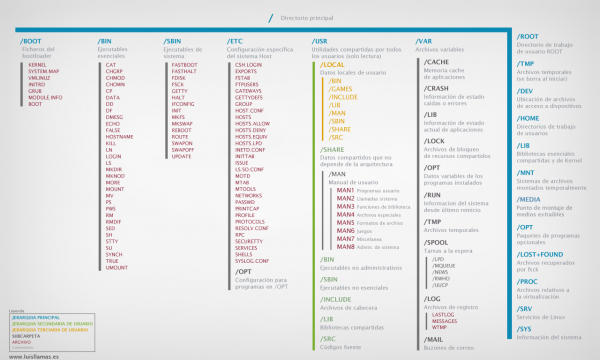Screen dimensions: 600x360
Task: Click the MKDIR executable entry
Action: tap(114, 169)
